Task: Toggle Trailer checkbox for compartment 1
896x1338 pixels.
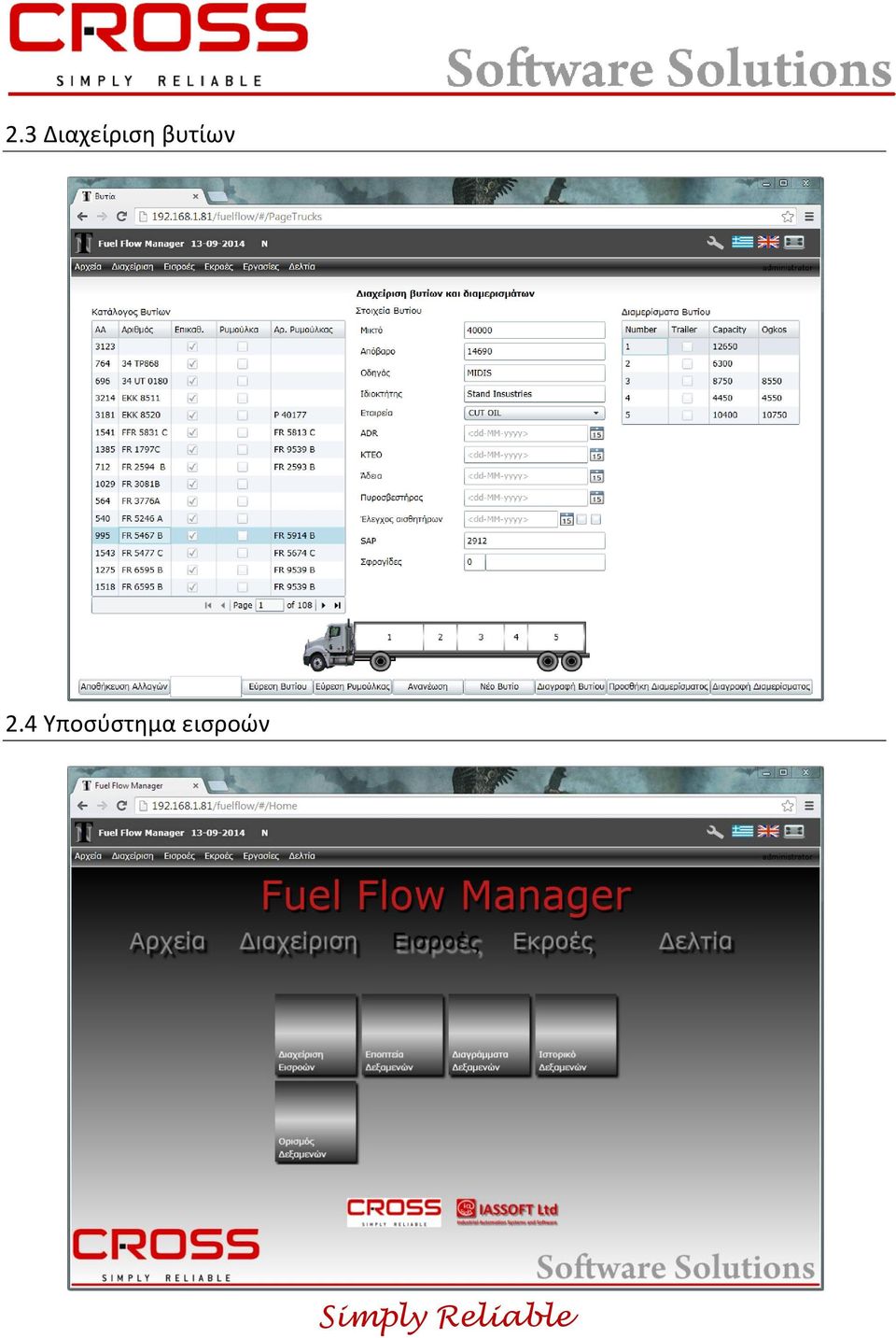Action: pos(687,346)
